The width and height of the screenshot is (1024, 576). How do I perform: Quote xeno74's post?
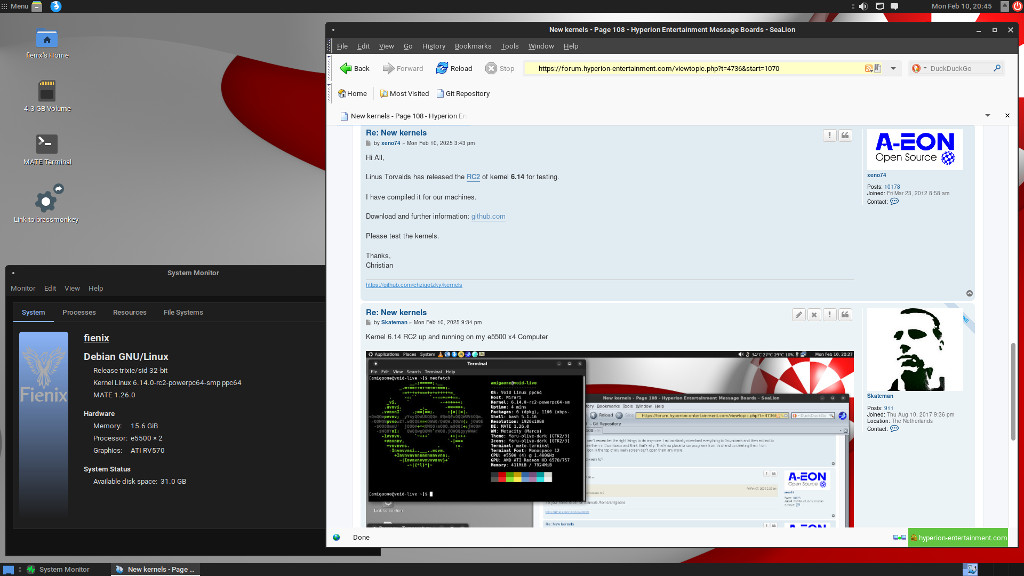(x=845, y=135)
